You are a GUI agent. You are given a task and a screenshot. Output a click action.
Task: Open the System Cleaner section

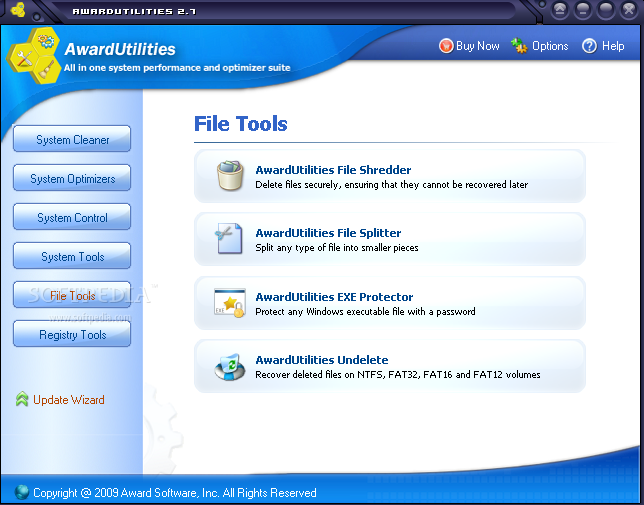pos(72,139)
